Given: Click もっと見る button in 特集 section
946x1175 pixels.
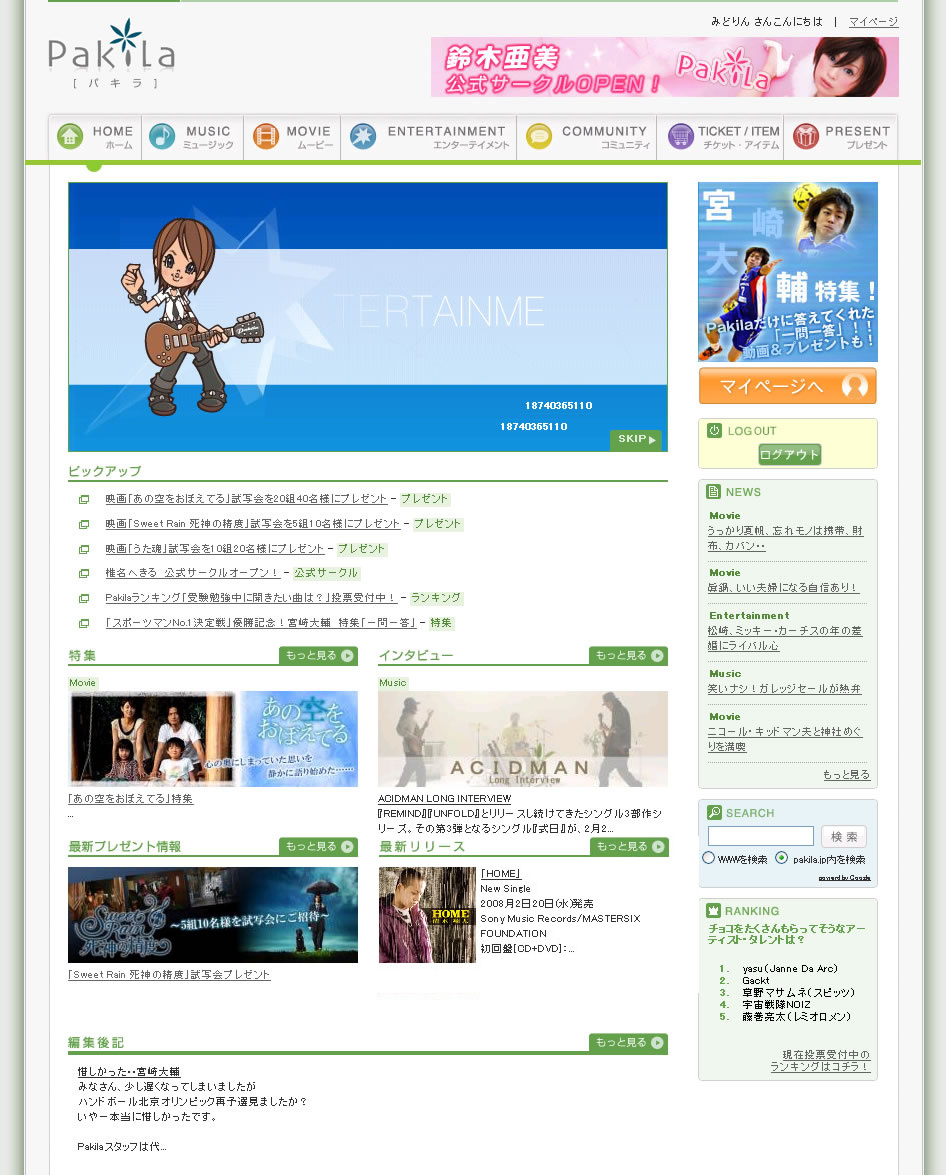Looking at the screenshot, I should tap(318, 656).
